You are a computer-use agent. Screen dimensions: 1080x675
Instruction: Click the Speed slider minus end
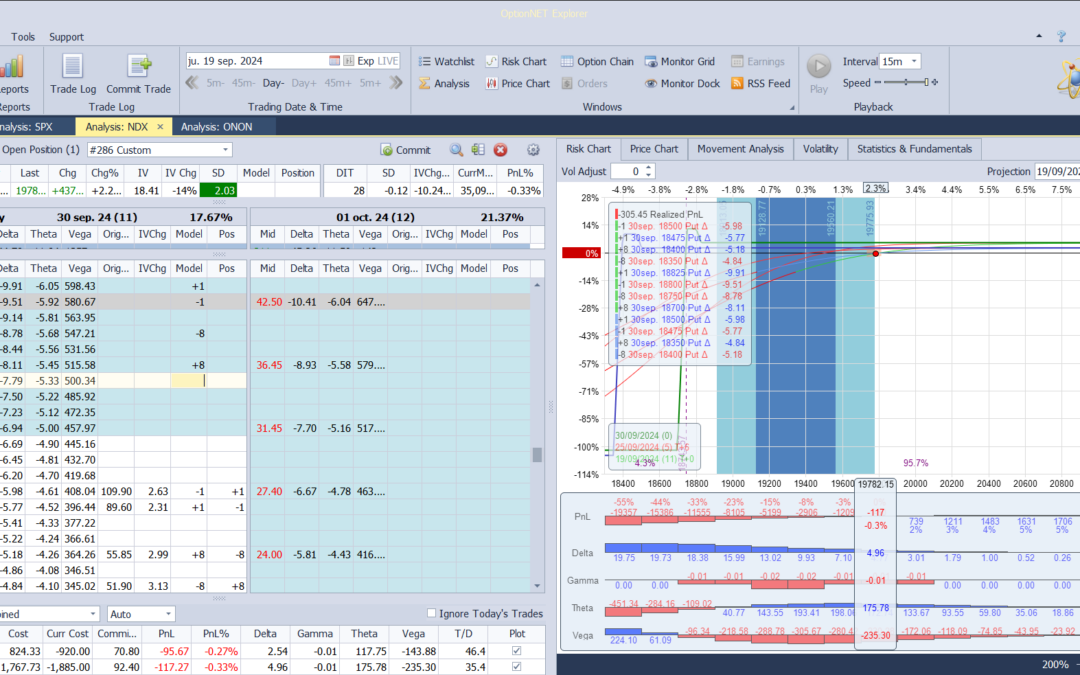point(878,83)
